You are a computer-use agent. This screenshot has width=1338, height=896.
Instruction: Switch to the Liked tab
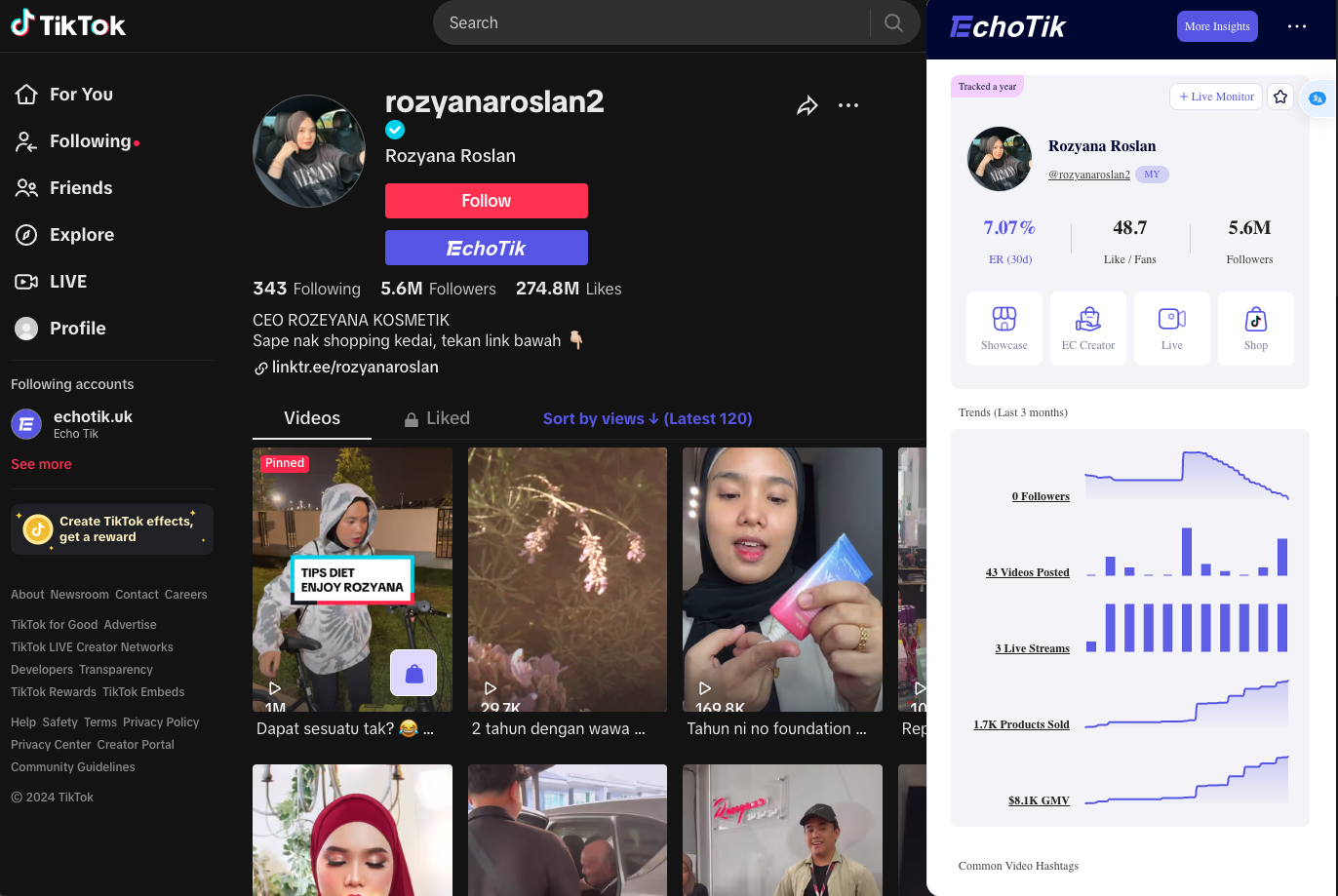point(437,418)
